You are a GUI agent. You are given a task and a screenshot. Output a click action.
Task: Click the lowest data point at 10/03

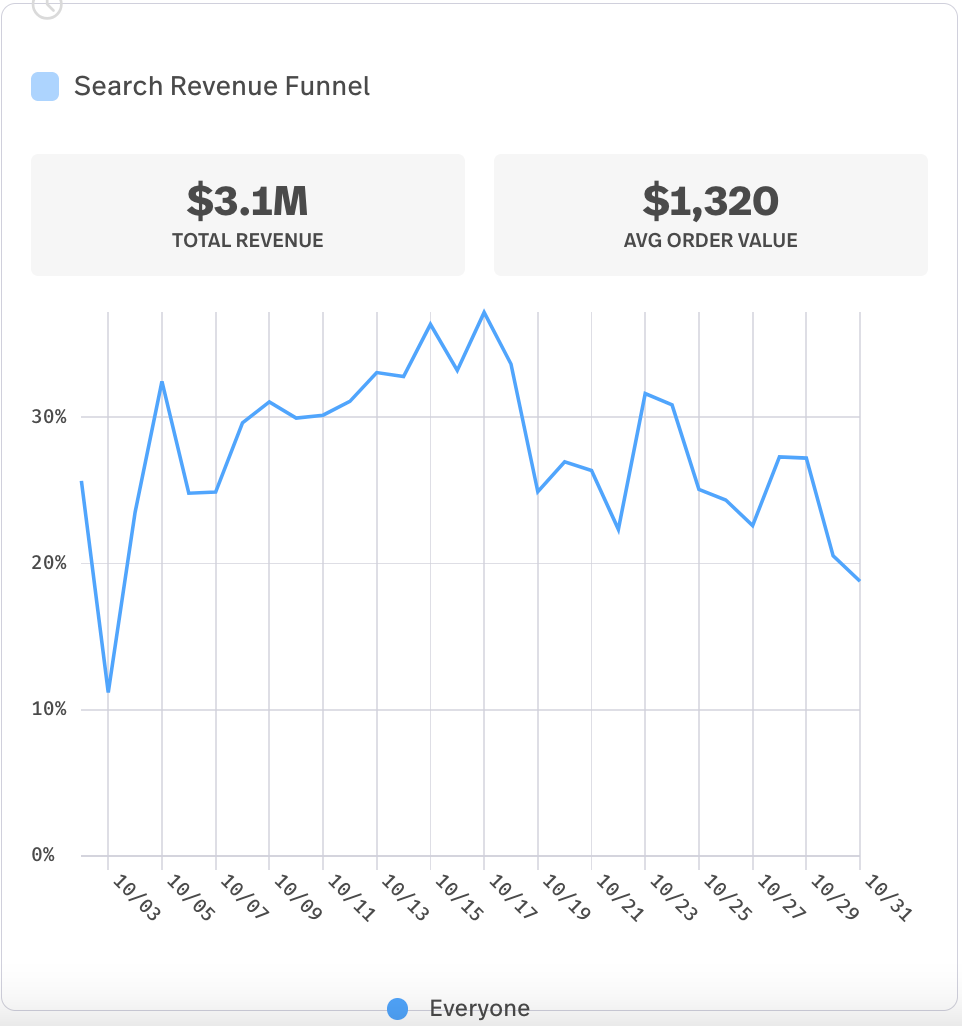pyautogui.click(x=108, y=691)
